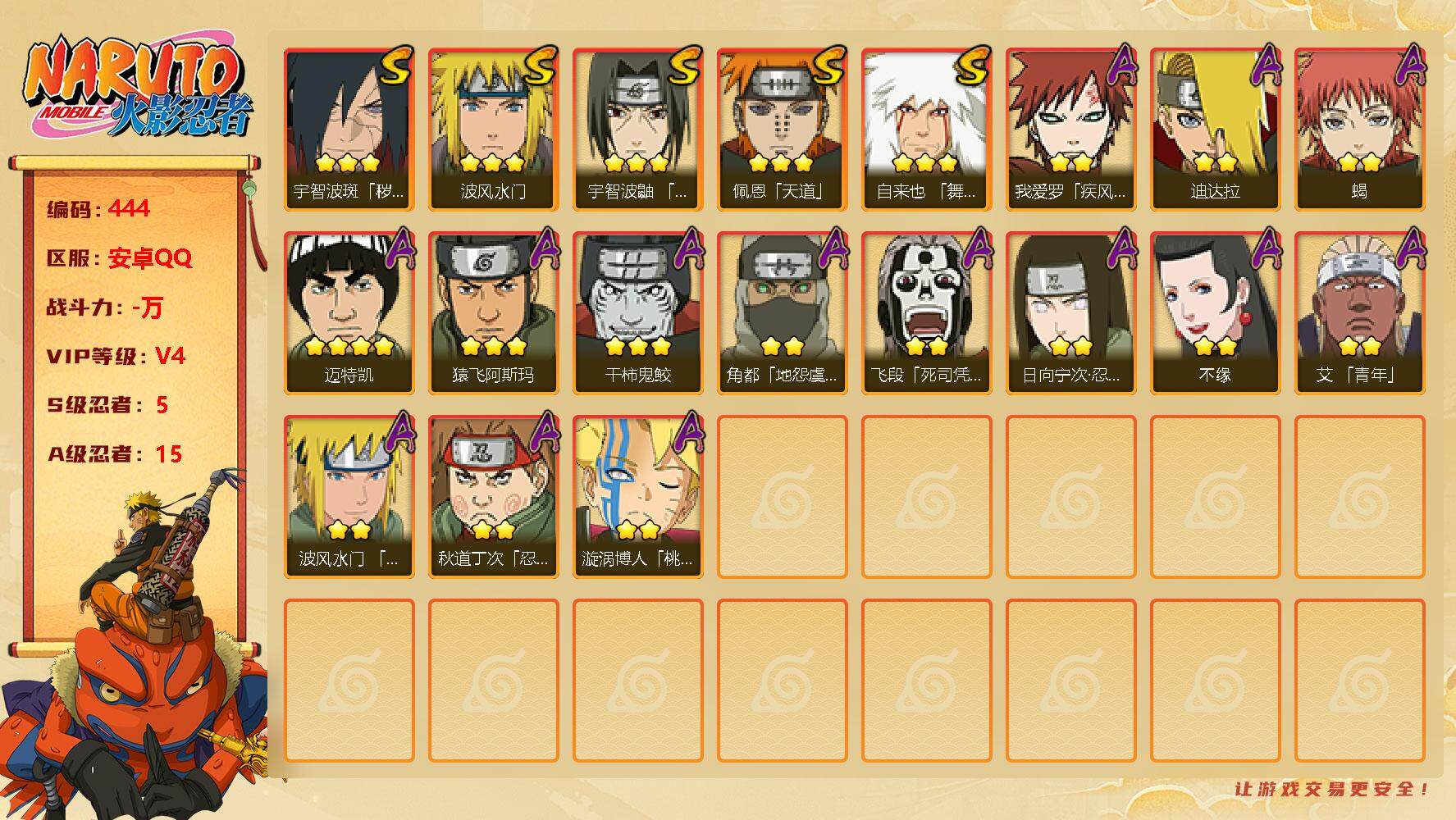Click the S rank badge on 宇智波斑 card

[395, 66]
